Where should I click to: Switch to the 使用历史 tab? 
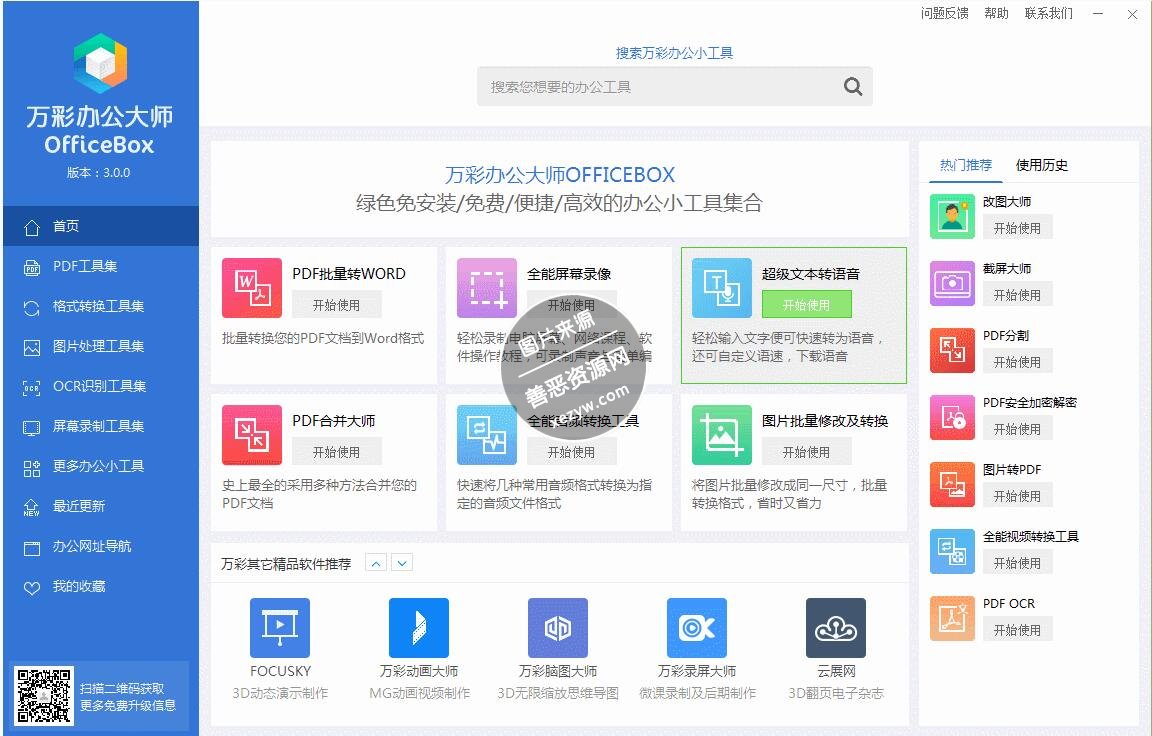1040,166
